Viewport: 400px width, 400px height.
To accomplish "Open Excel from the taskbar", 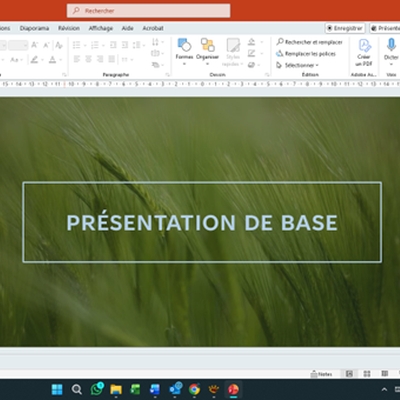I will point(135,389).
